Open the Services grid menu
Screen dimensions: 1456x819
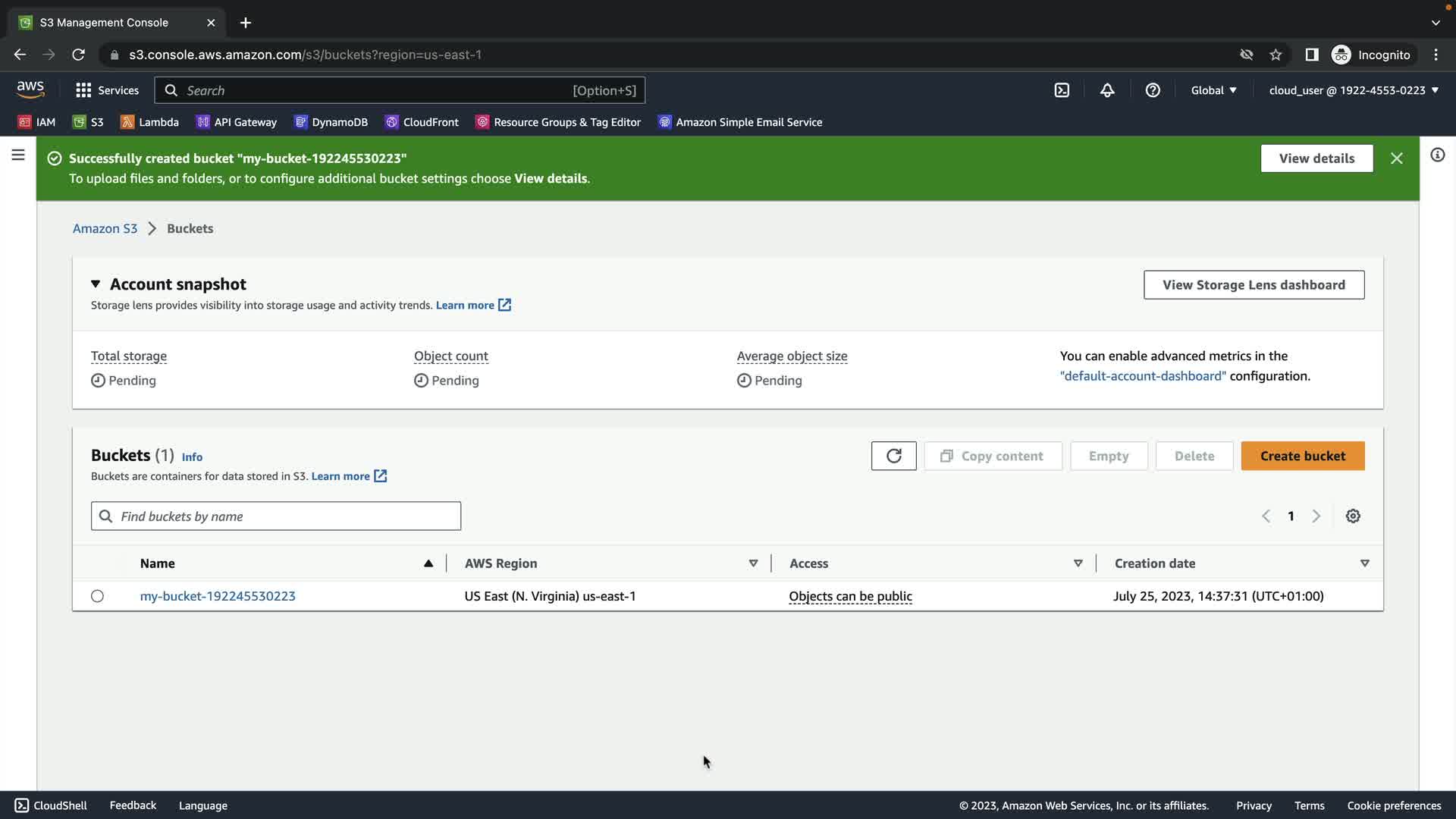107,90
